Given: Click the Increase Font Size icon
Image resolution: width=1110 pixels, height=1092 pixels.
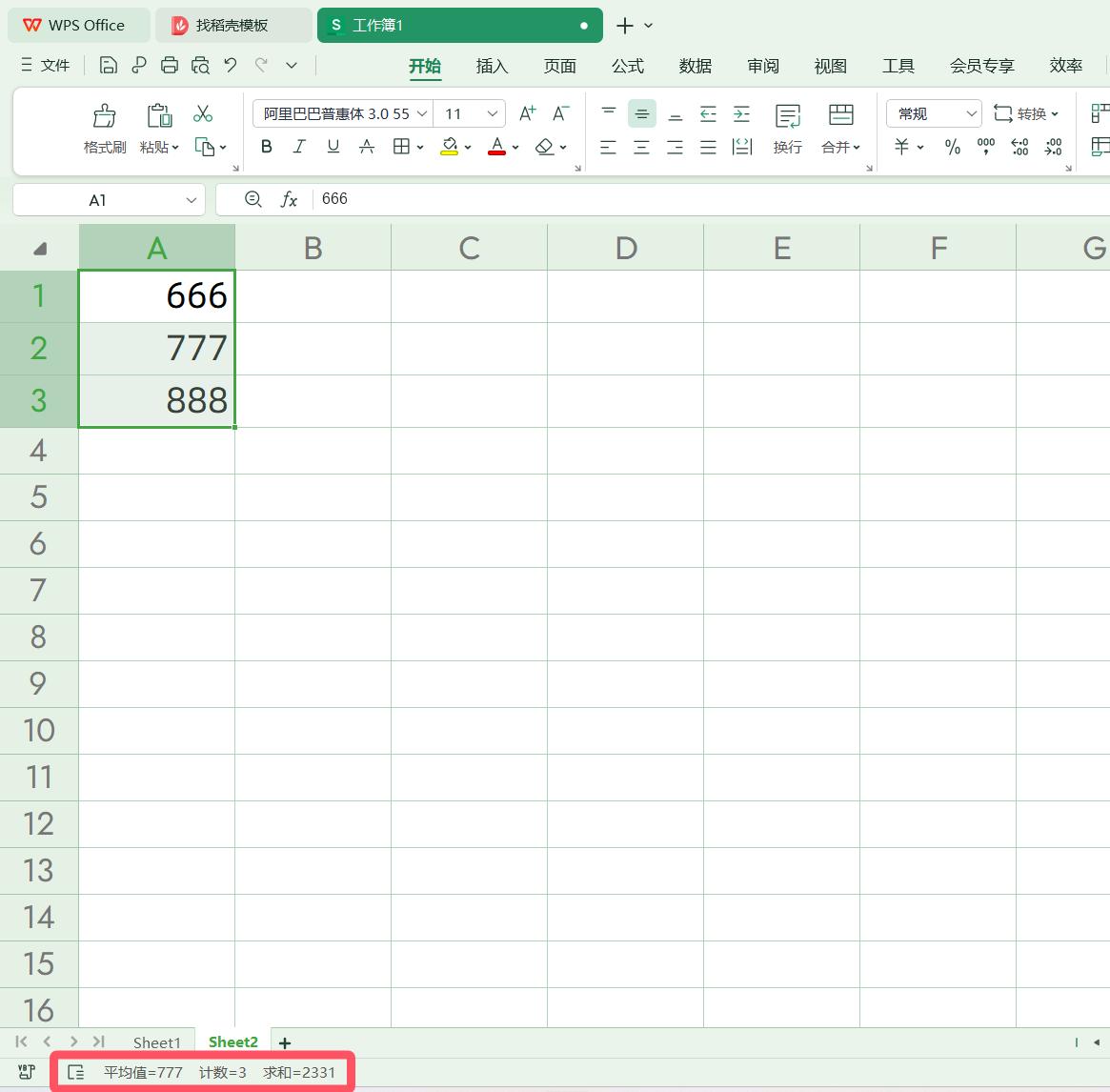Looking at the screenshot, I should [x=527, y=113].
